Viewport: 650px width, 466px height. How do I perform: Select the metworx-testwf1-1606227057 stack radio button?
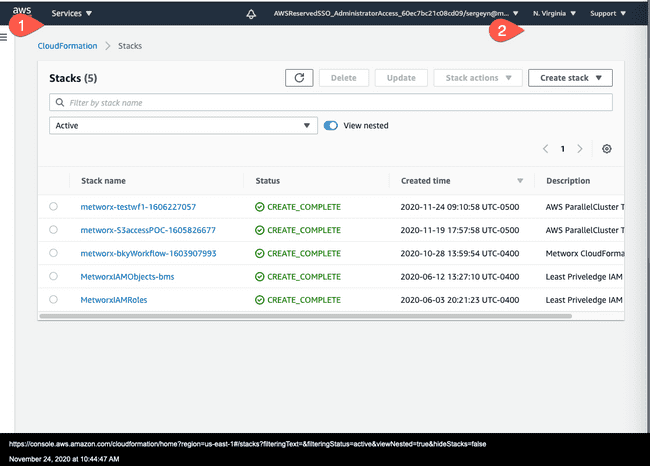pos(53,206)
